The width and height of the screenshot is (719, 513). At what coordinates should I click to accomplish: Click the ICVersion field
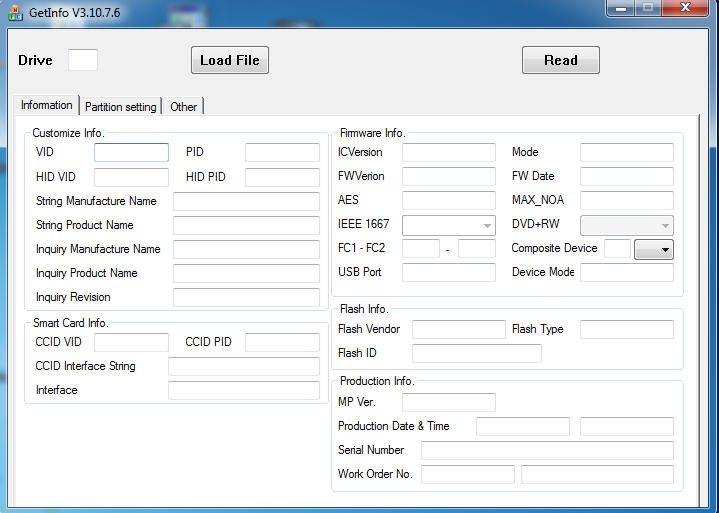coord(448,152)
